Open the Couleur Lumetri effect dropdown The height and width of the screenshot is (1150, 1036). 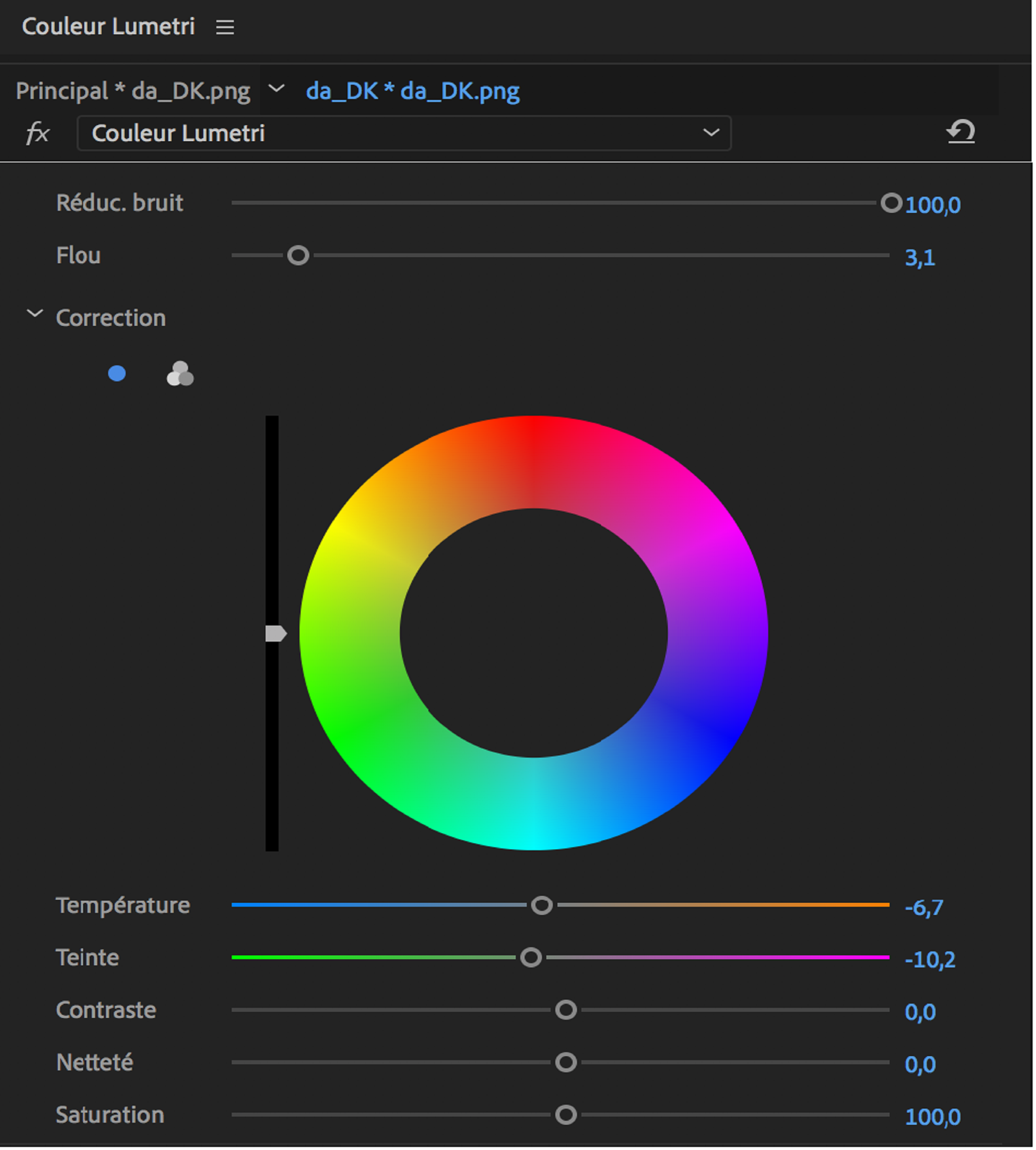tap(711, 133)
